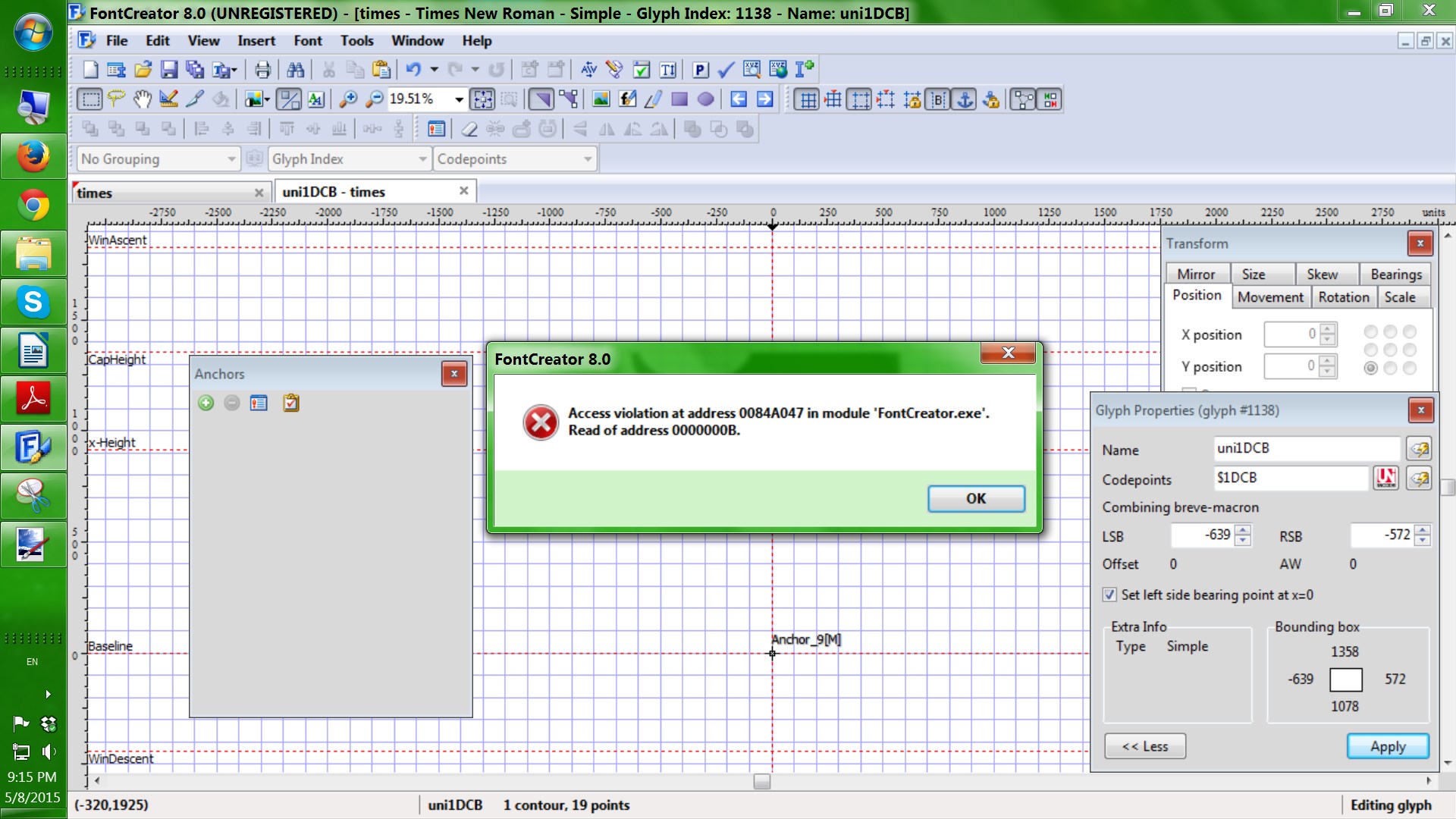This screenshot has height=819, width=1456.
Task: Switch to the Rotation tab in Transform
Action: (1343, 297)
